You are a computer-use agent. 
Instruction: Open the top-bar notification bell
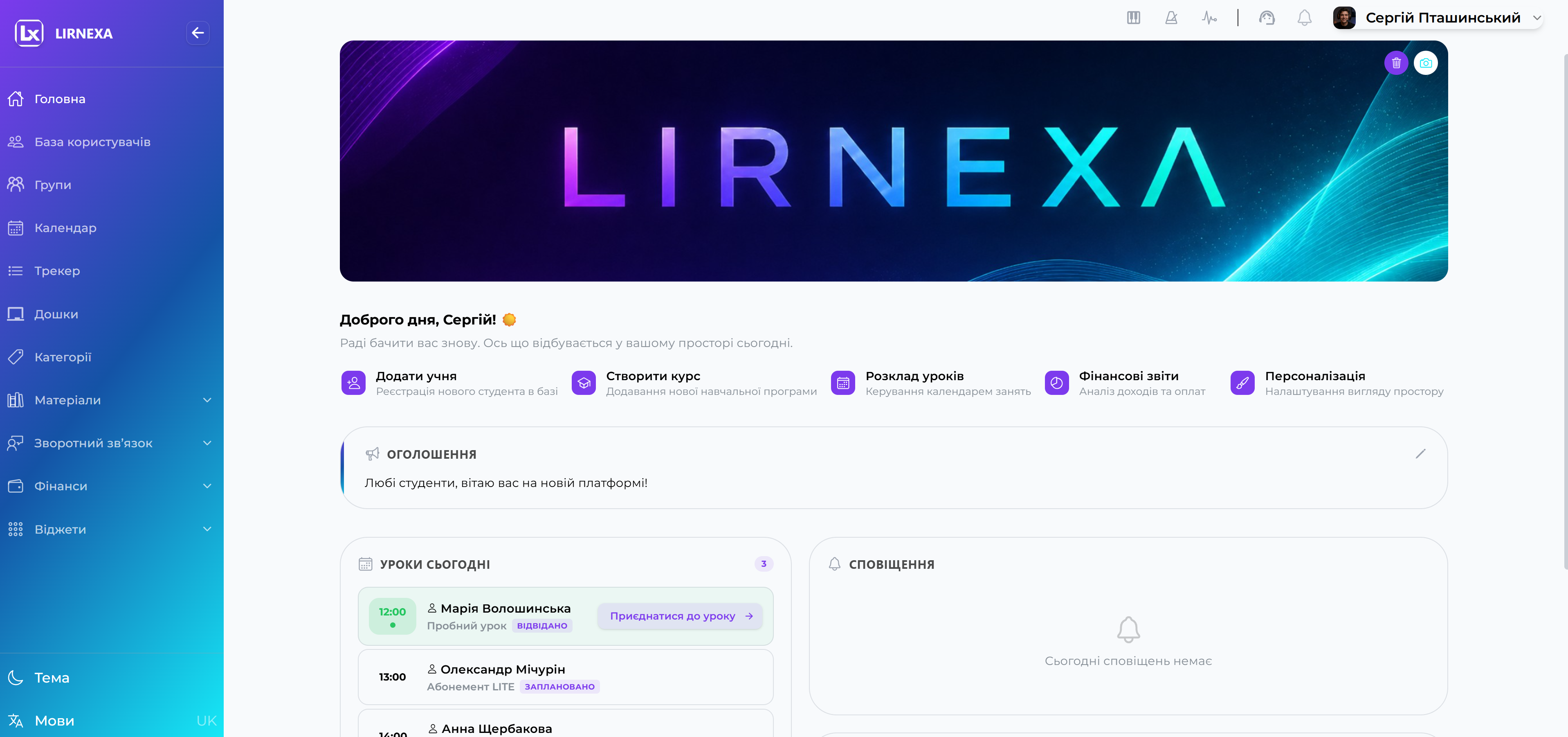1305,18
